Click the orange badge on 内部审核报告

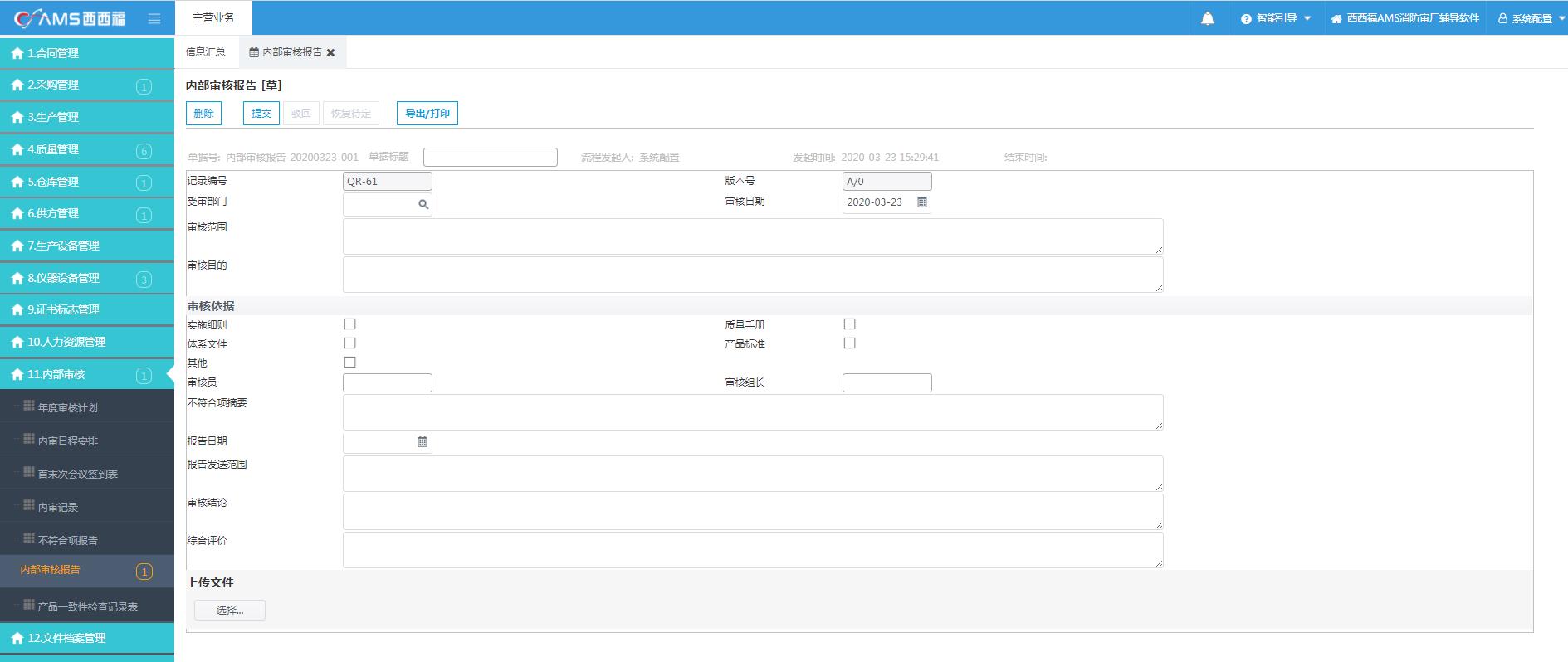pyautogui.click(x=144, y=572)
